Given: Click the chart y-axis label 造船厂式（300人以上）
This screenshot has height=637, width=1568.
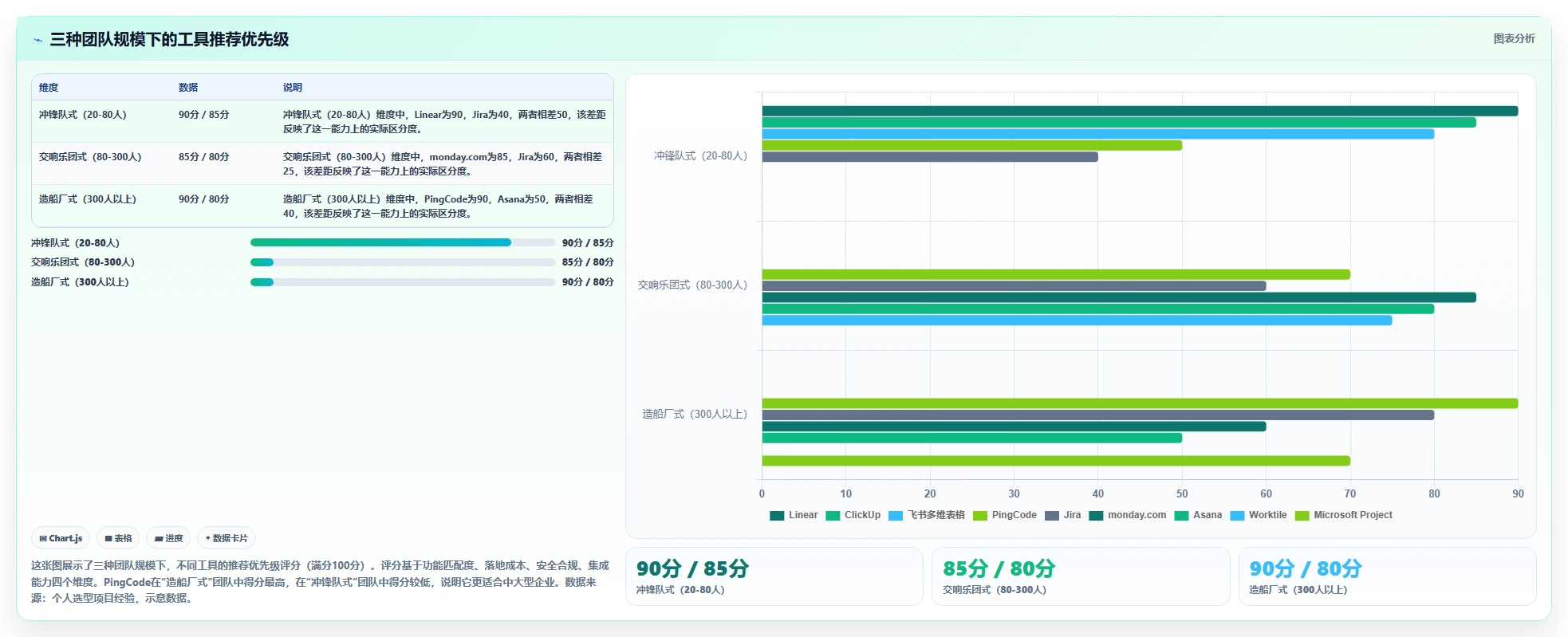Looking at the screenshot, I should [x=695, y=415].
